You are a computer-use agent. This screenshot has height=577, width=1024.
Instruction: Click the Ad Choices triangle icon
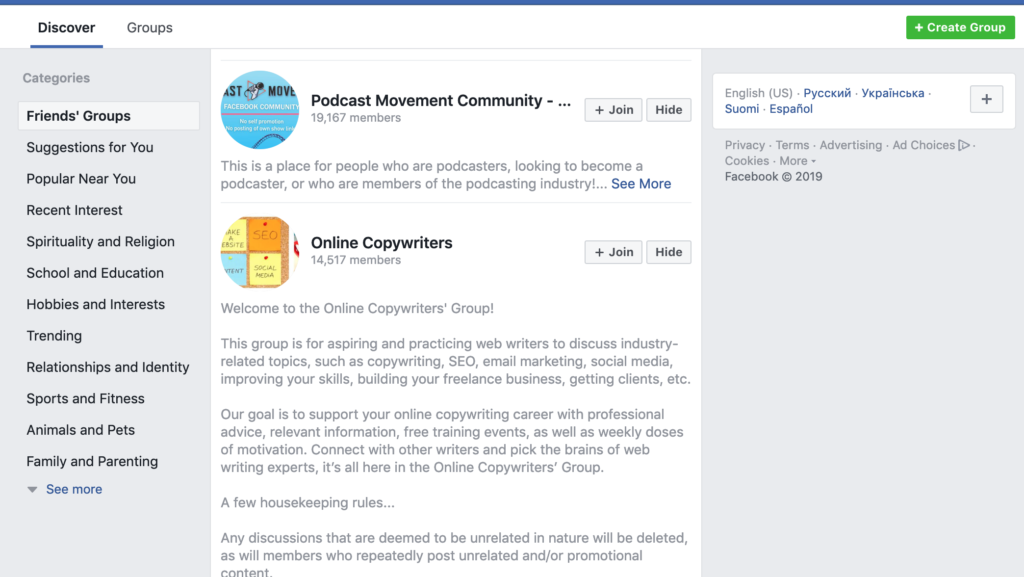(x=964, y=145)
